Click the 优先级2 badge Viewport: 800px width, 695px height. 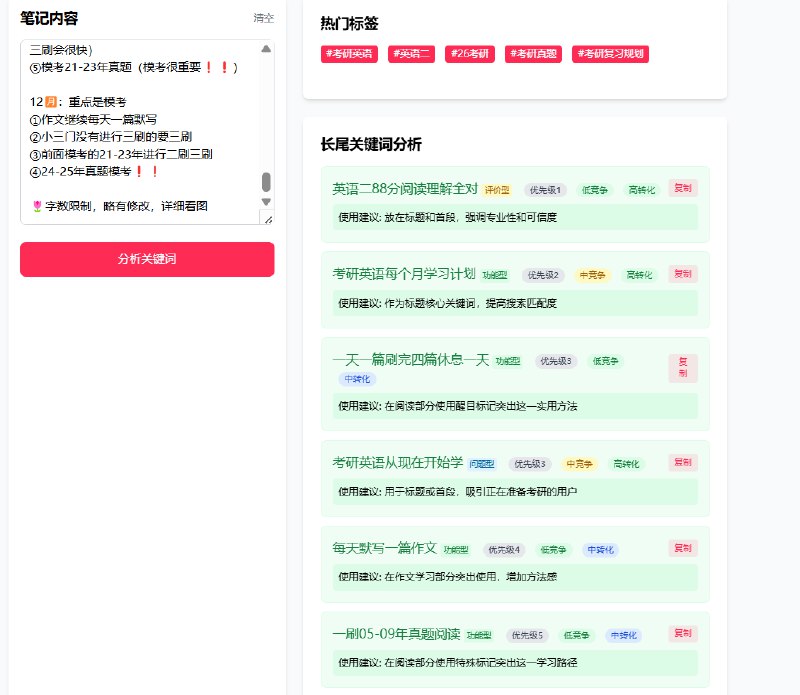pos(543,276)
